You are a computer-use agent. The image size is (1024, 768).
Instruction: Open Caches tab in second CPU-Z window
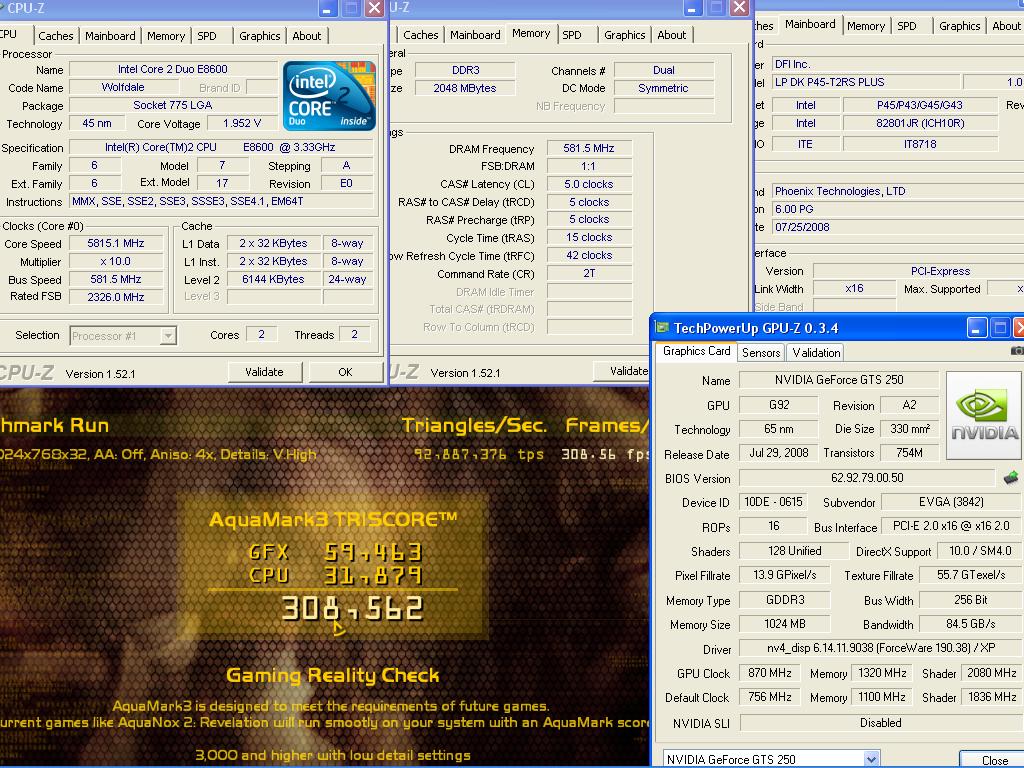coord(421,35)
